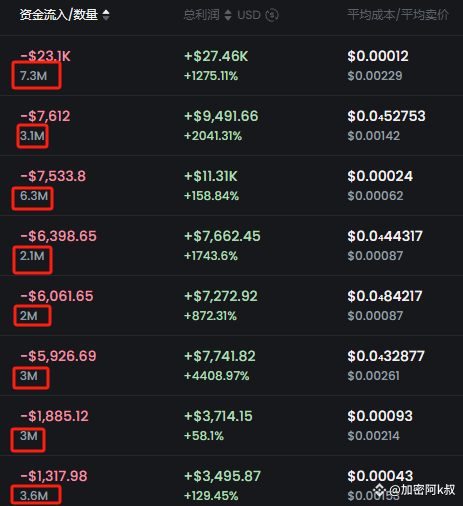Click the $0.00093 average cost
This screenshot has width=463, height=506.
[380, 416]
